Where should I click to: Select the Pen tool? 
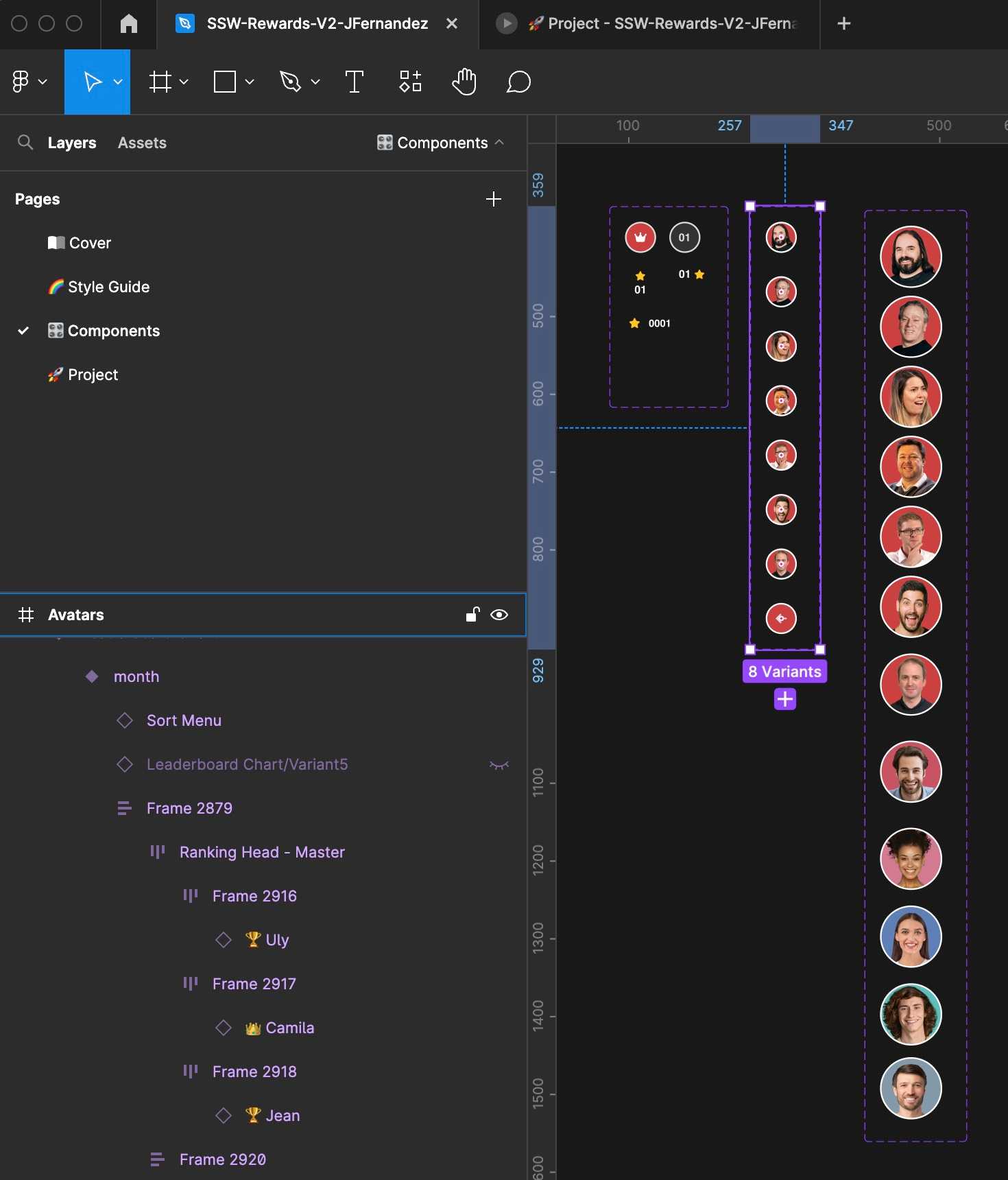pos(290,82)
